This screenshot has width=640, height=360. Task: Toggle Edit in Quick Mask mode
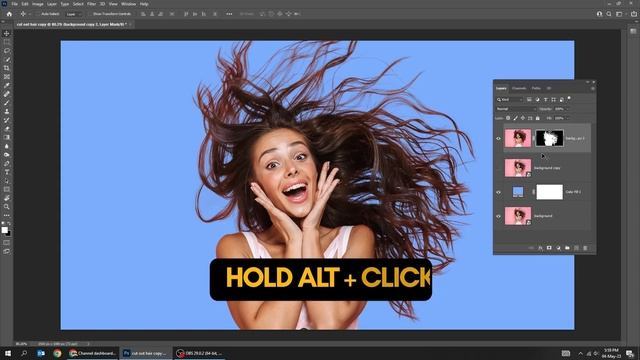[7, 242]
